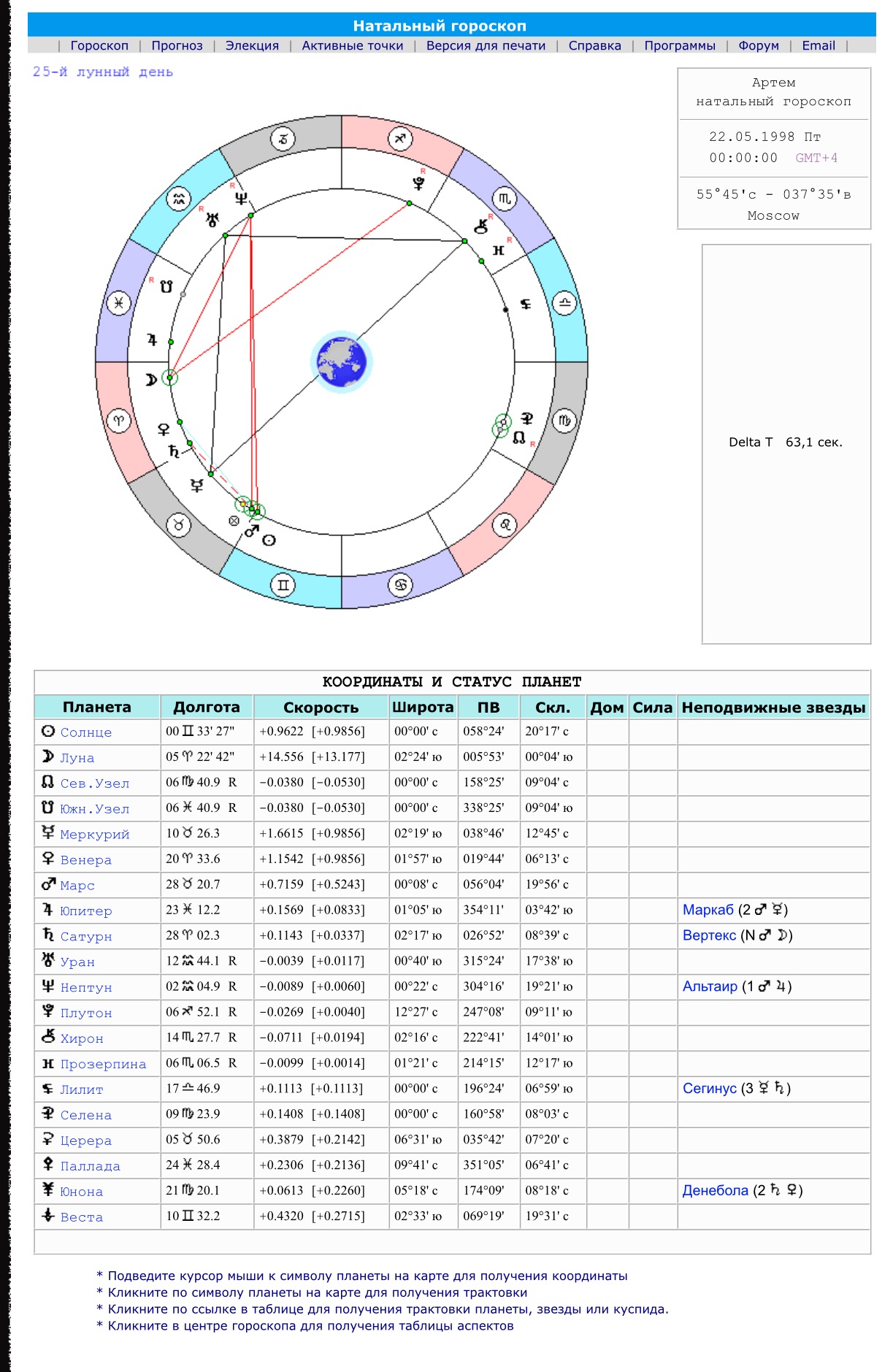This screenshot has width=893, height=1372.
Task: Open the Справка menu item
Action: (594, 45)
